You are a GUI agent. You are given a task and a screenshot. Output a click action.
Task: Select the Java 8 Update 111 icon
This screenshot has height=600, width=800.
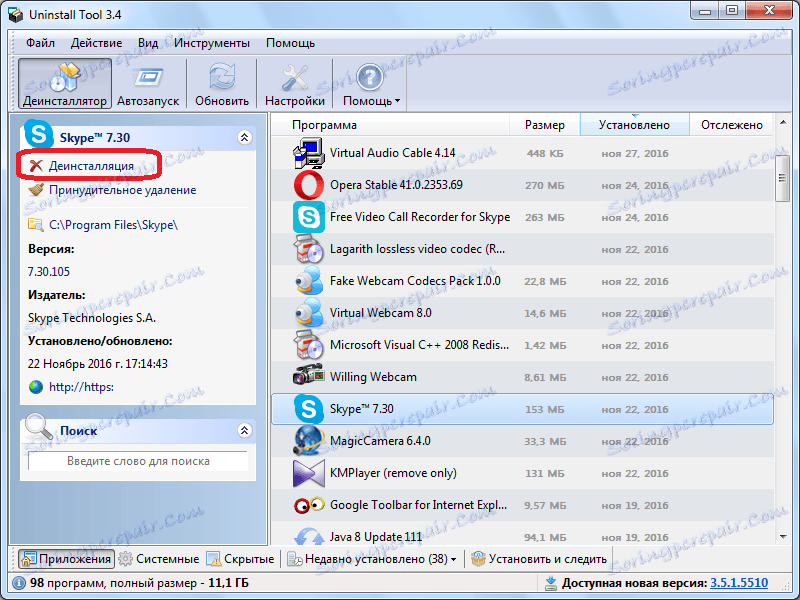[309, 536]
